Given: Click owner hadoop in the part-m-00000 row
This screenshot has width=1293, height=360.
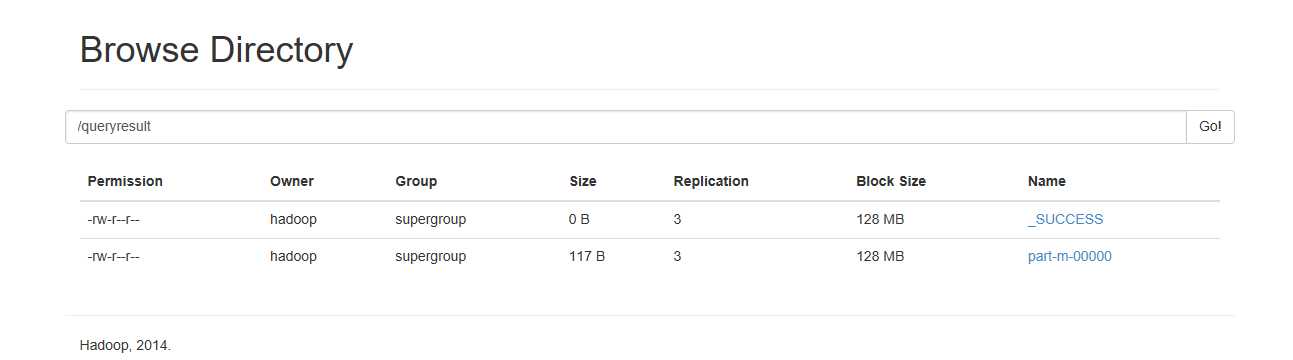Looking at the screenshot, I should [x=293, y=256].
